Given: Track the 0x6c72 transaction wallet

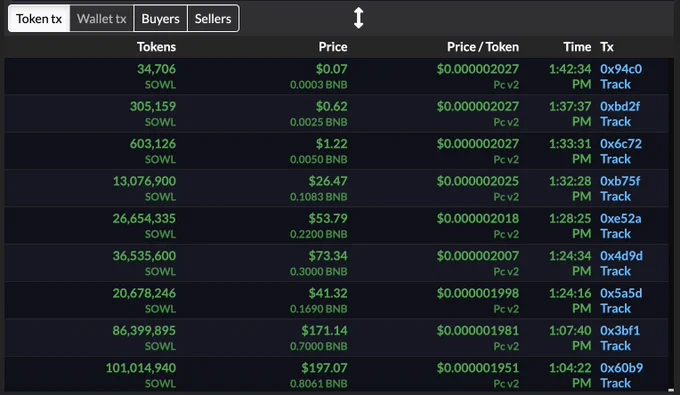Looking at the screenshot, I should 615,159.
